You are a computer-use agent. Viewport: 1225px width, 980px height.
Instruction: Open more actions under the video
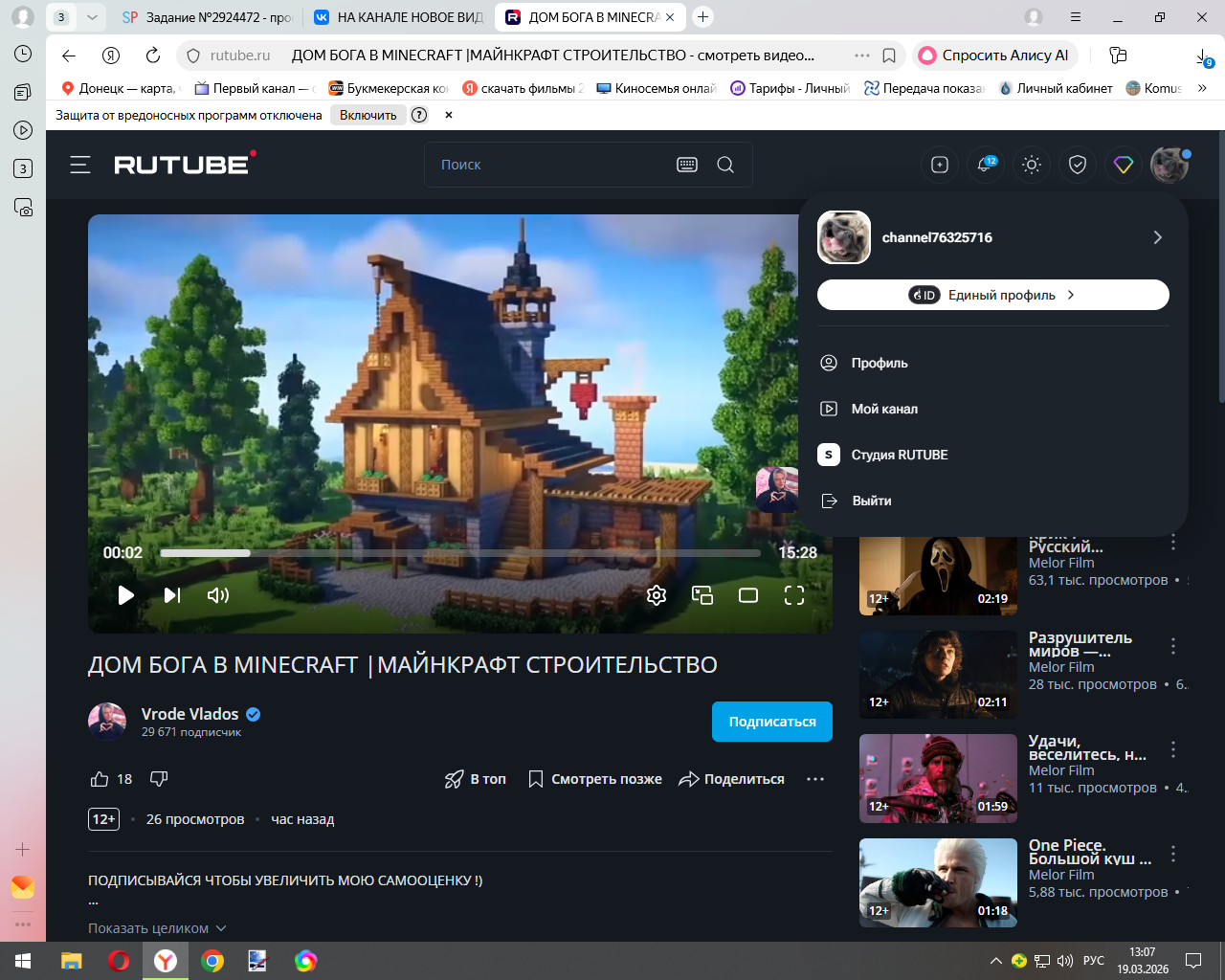[815, 779]
